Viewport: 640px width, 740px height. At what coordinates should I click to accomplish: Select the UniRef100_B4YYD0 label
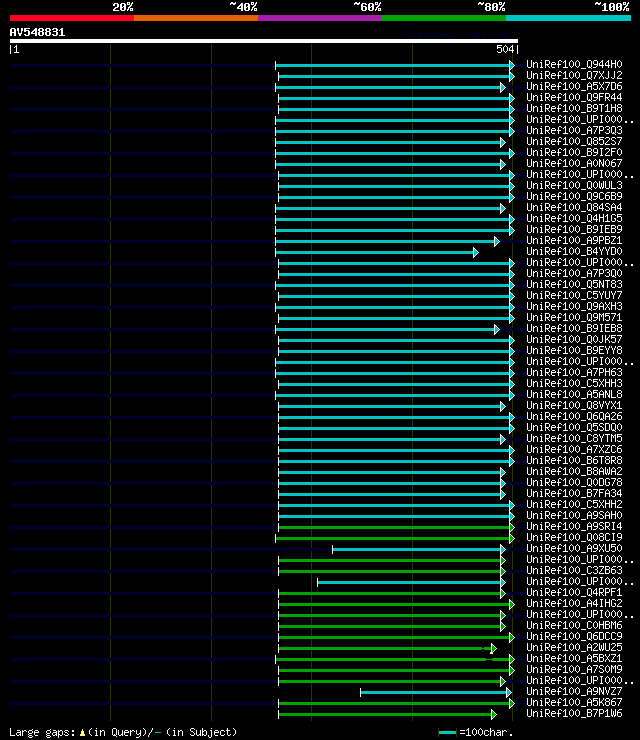pos(574,252)
